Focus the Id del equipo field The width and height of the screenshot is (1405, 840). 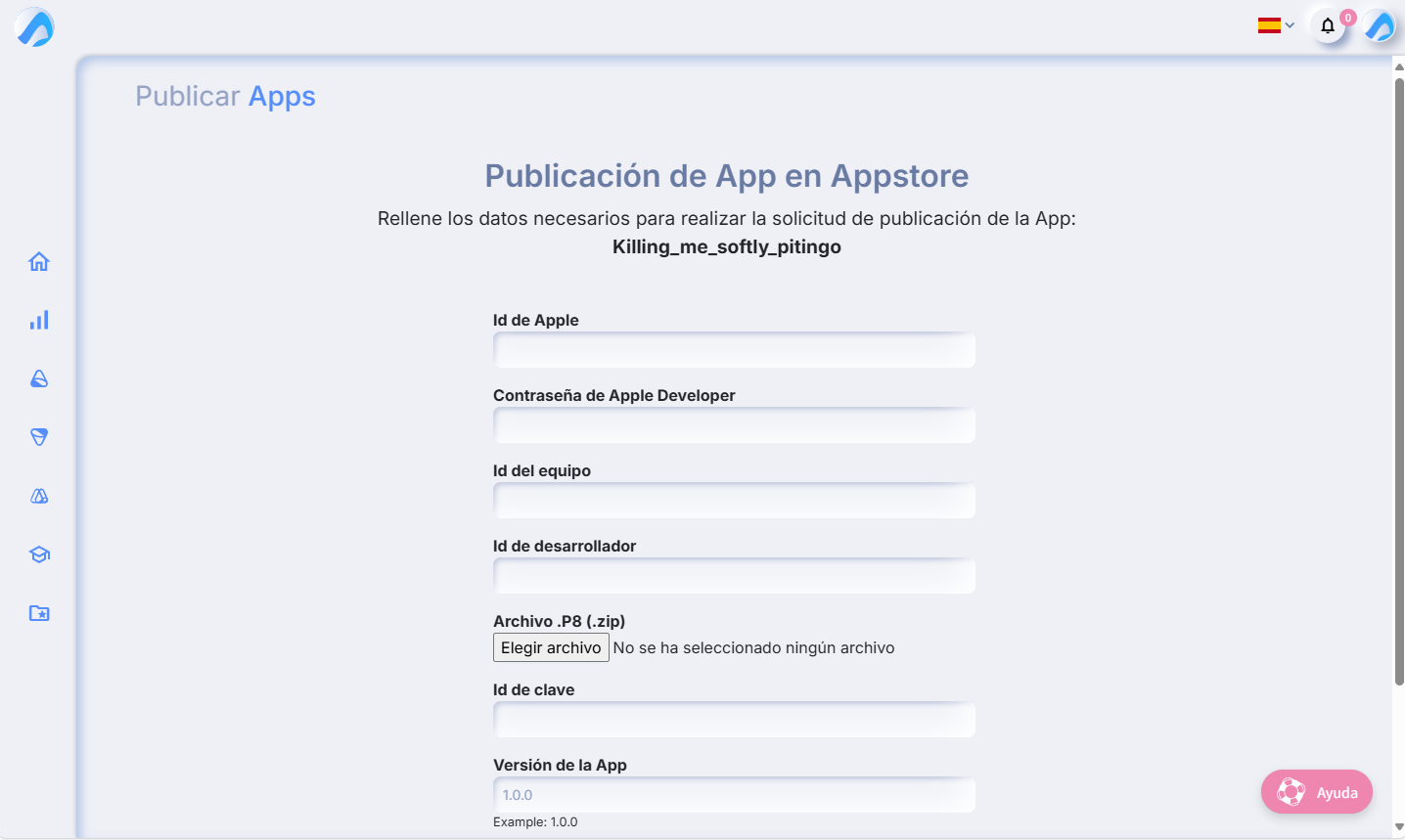click(734, 501)
